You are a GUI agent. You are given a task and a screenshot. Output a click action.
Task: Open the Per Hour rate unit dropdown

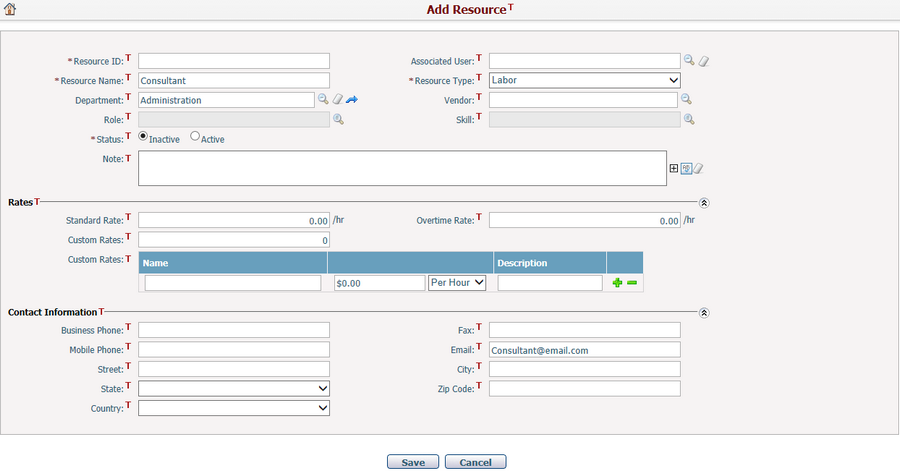pos(457,283)
